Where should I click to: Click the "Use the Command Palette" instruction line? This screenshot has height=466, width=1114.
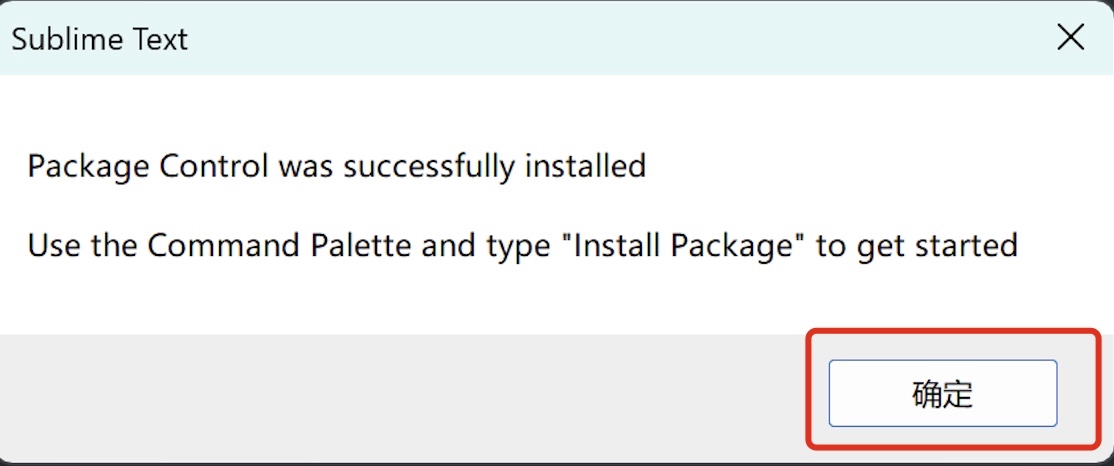(x=522, y=245)
